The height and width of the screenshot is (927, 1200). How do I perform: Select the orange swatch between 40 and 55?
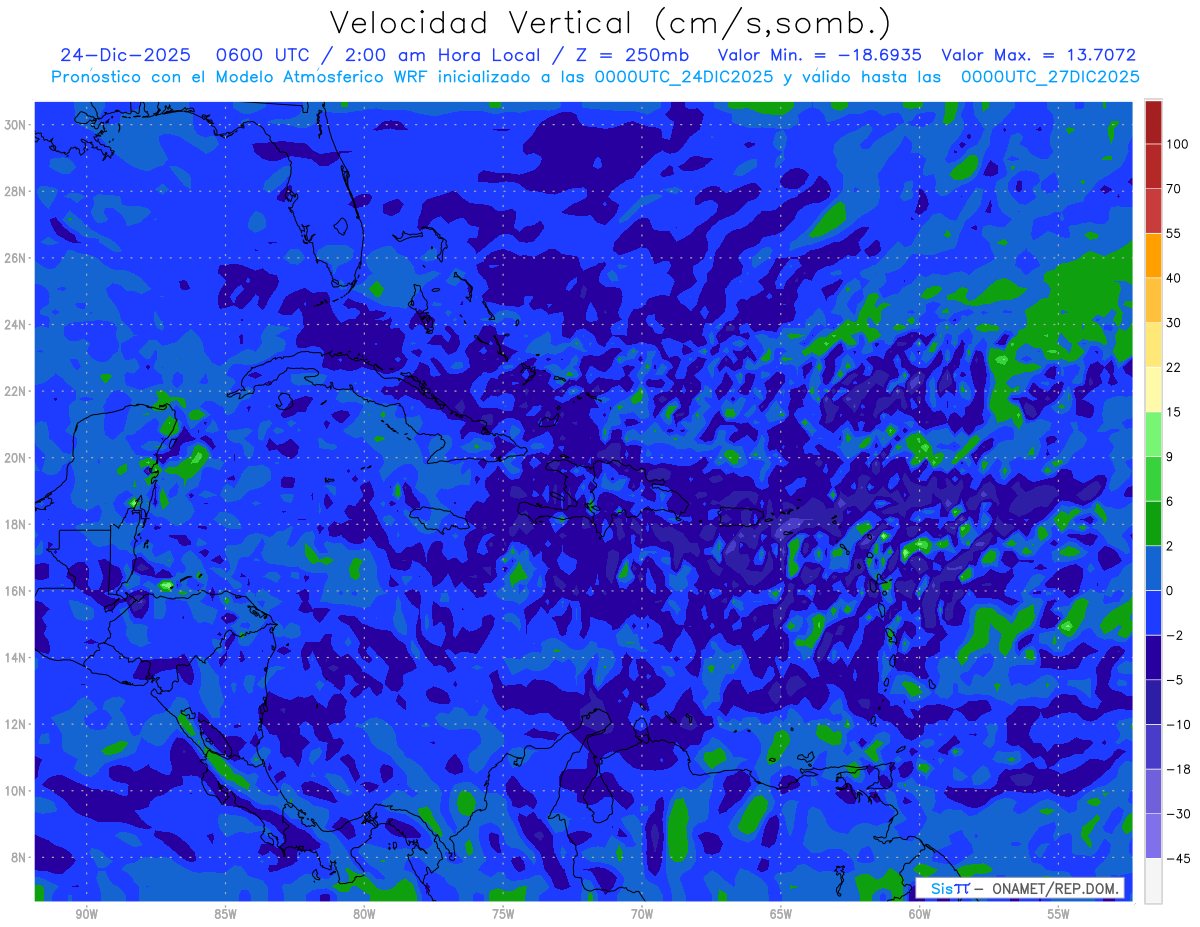[1153, 255]
